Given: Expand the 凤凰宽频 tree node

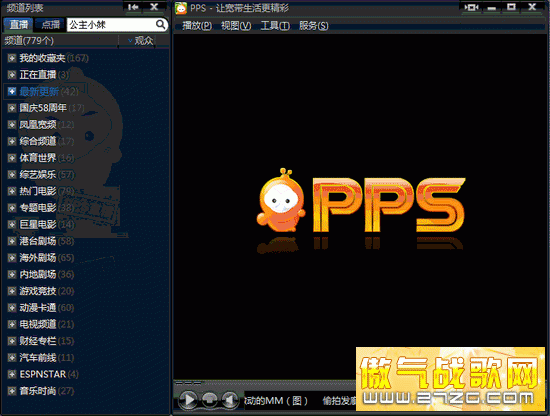Looking at the screenshot, I should [x=12, y=125].
